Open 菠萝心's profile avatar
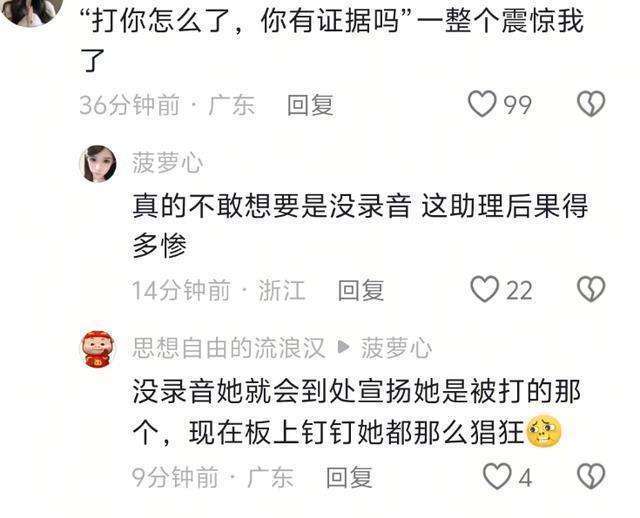Image resolution: width=640 pixels, height=518 pixels. pos(98,164)
